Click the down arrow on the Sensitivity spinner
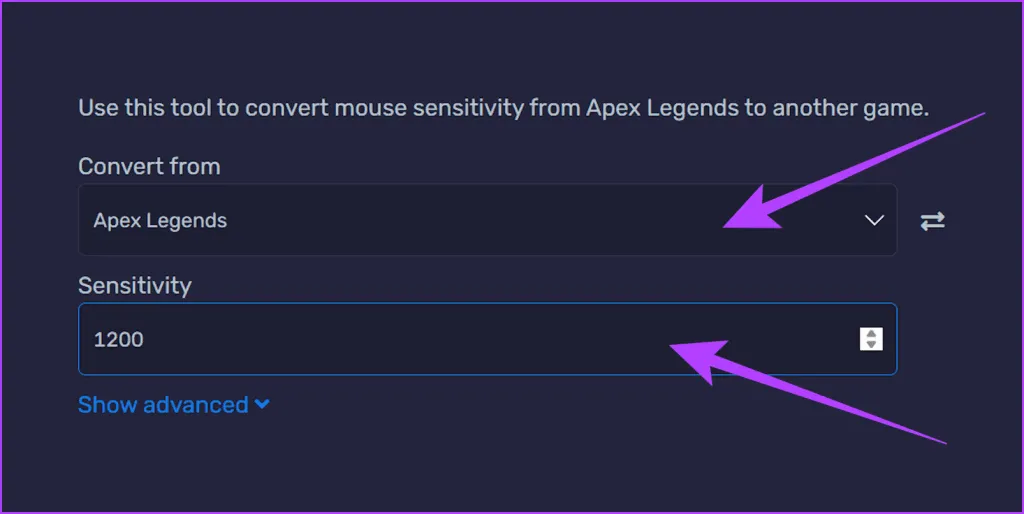Image resolution: width=1024 pixels, height=514 pixels. pos(871,345)
